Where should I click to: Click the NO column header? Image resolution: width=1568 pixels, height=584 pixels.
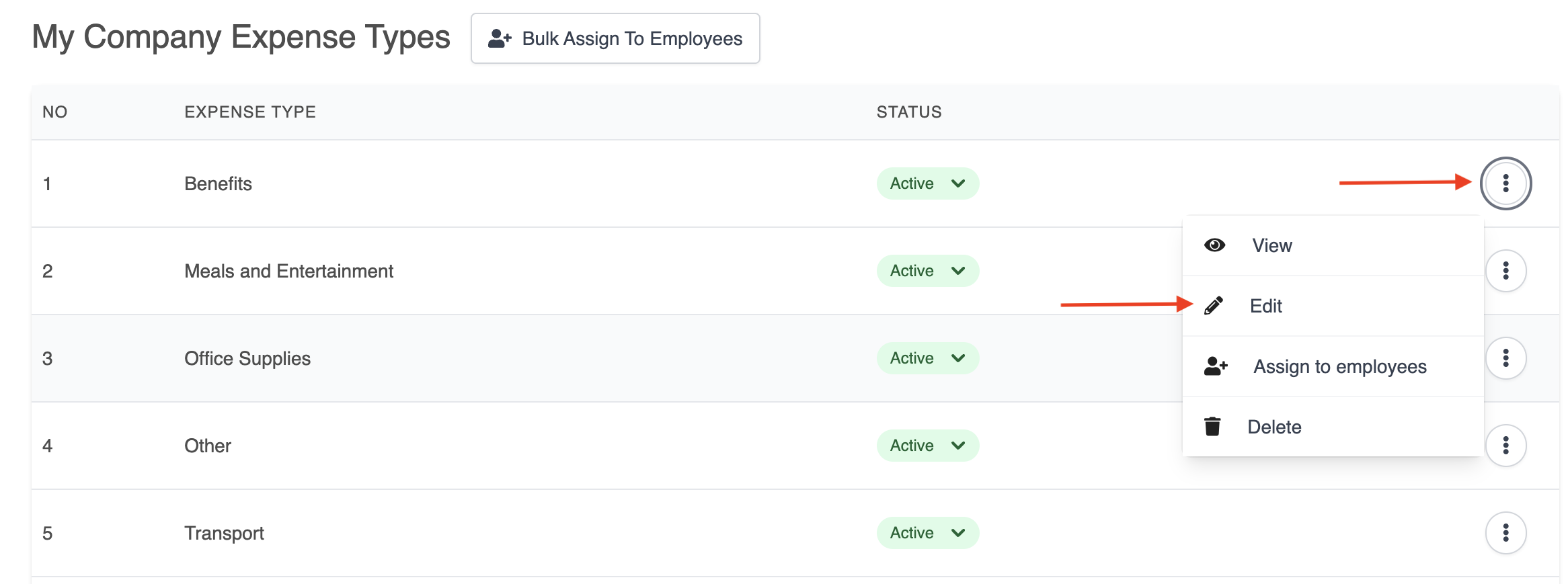pos(55,112)
